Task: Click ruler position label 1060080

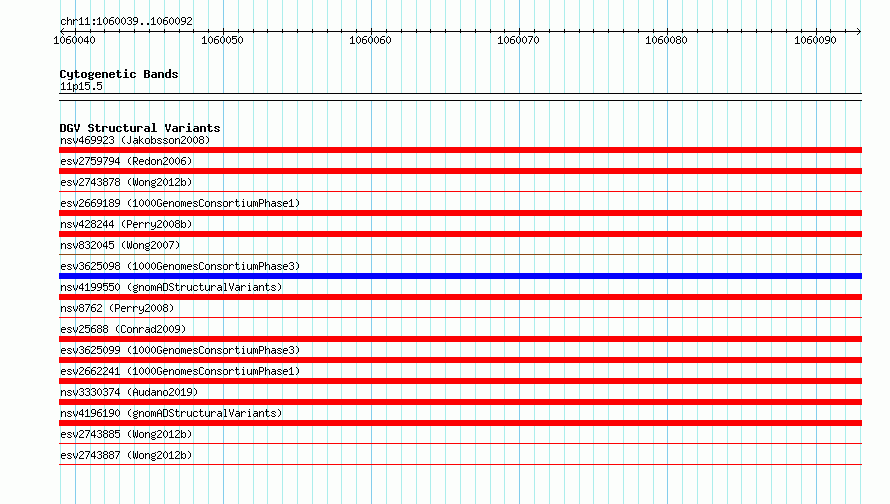Action: coord(666,40)
